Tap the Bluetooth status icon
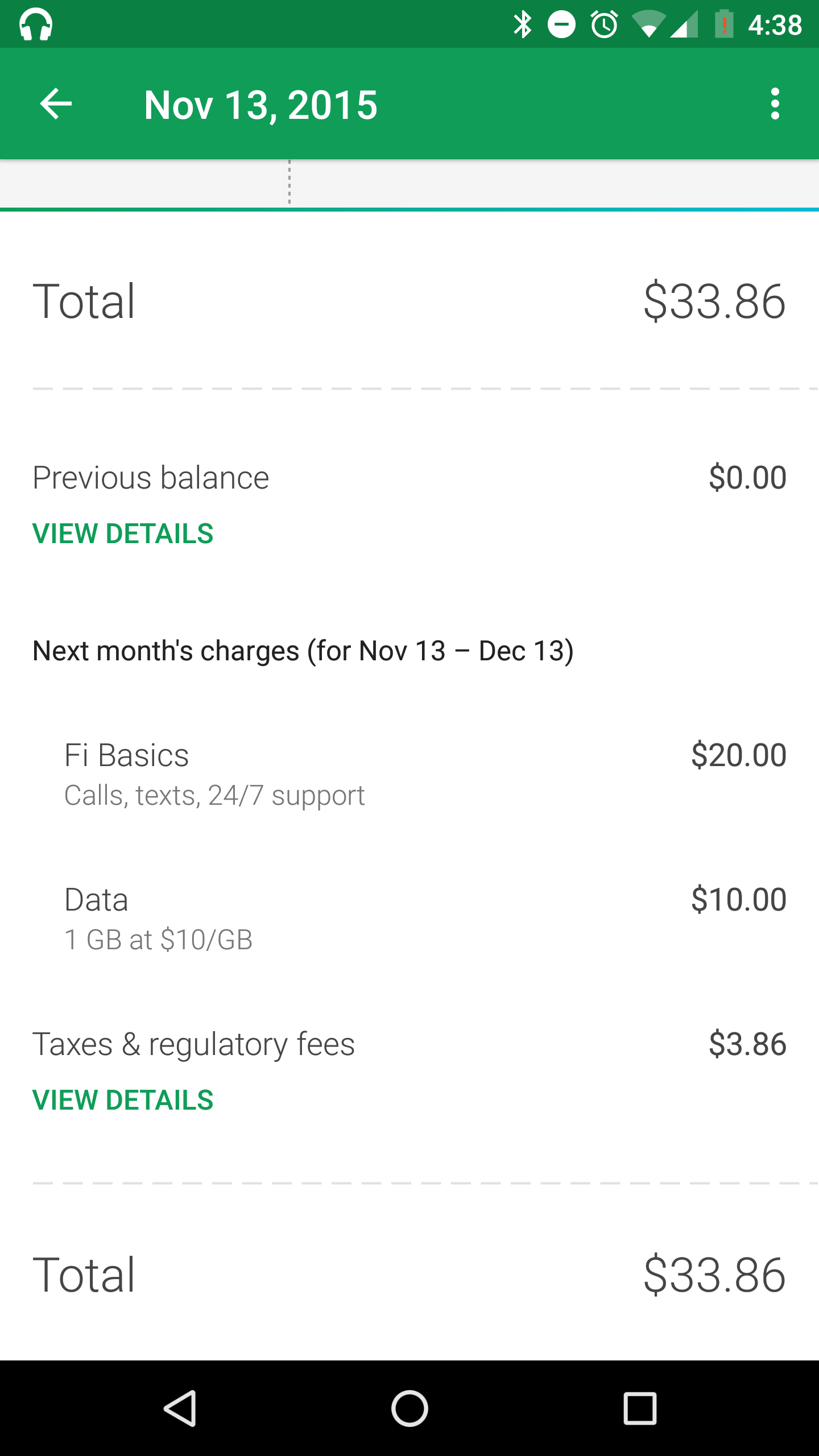819x1456 pixels. point(522,24)
